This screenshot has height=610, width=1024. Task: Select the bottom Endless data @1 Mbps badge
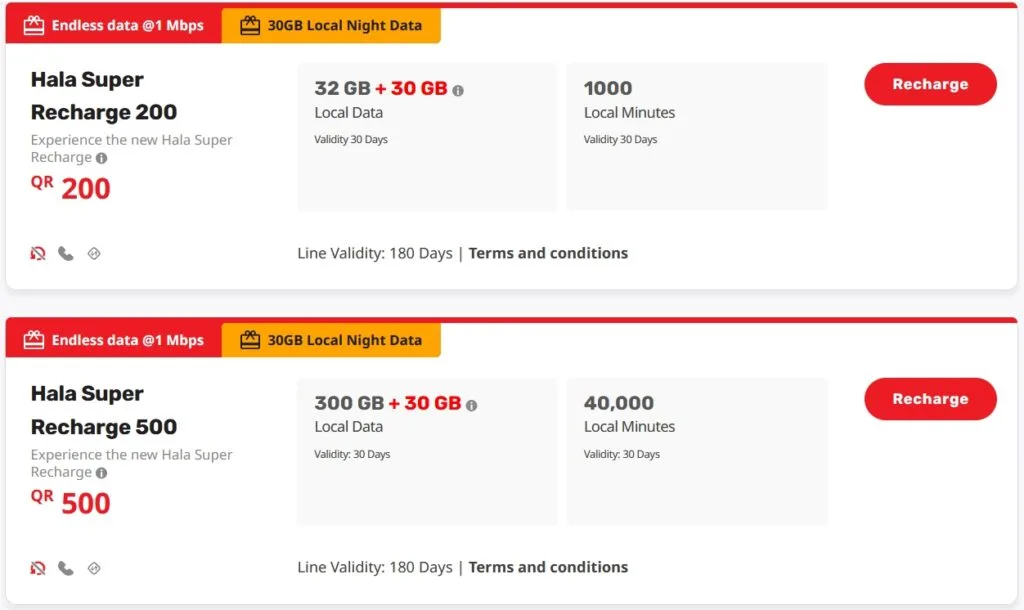tap(114, 341)
